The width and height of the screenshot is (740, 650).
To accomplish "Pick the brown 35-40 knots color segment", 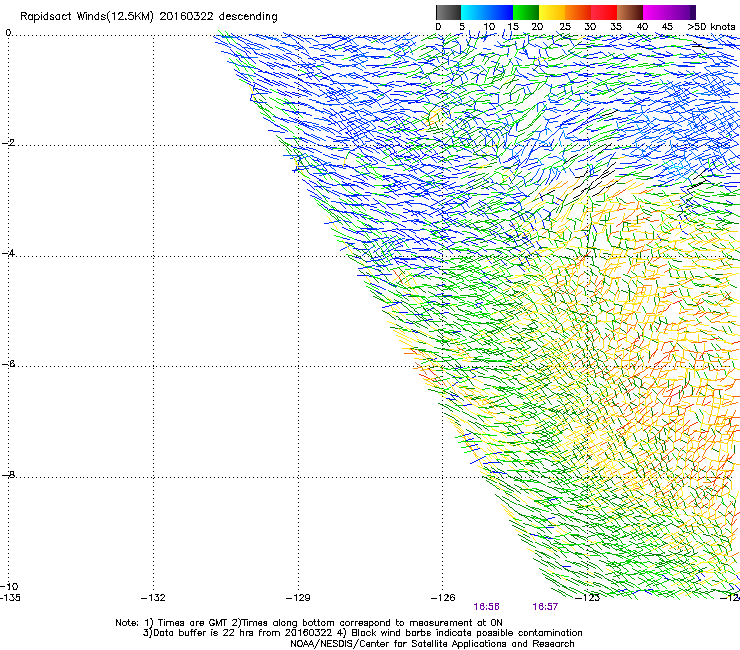I will pyautogui.click(x=630, y=12).
